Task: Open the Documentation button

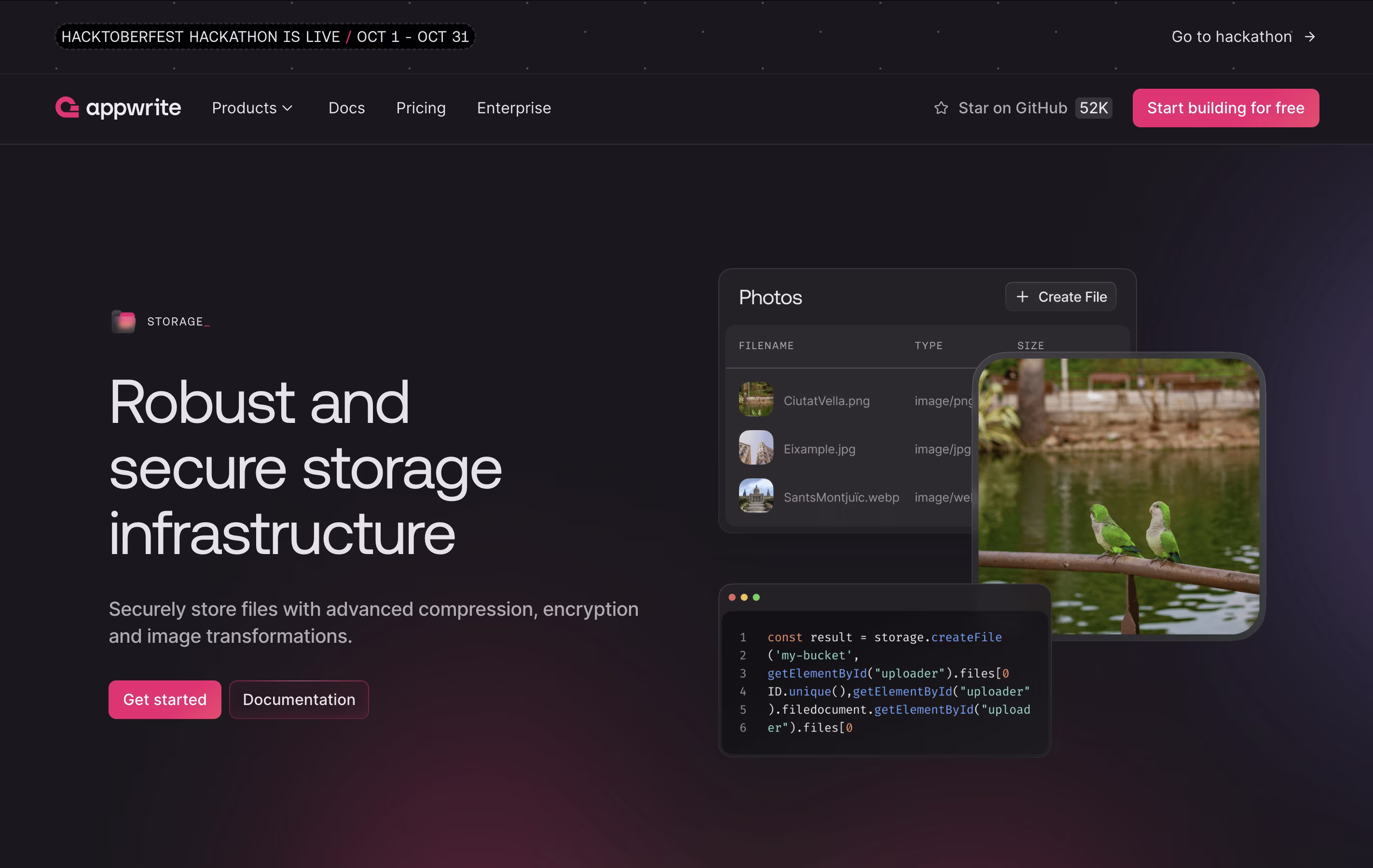Action: [299, 699]
